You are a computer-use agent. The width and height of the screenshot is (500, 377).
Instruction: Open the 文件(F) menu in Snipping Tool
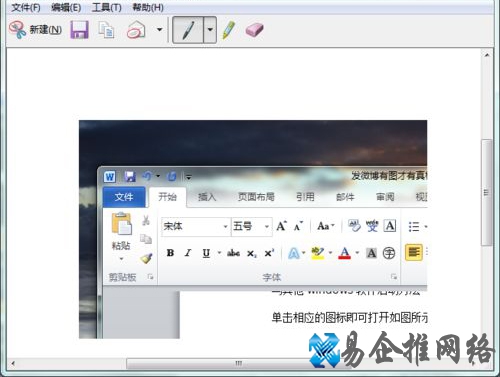(26, 7)
